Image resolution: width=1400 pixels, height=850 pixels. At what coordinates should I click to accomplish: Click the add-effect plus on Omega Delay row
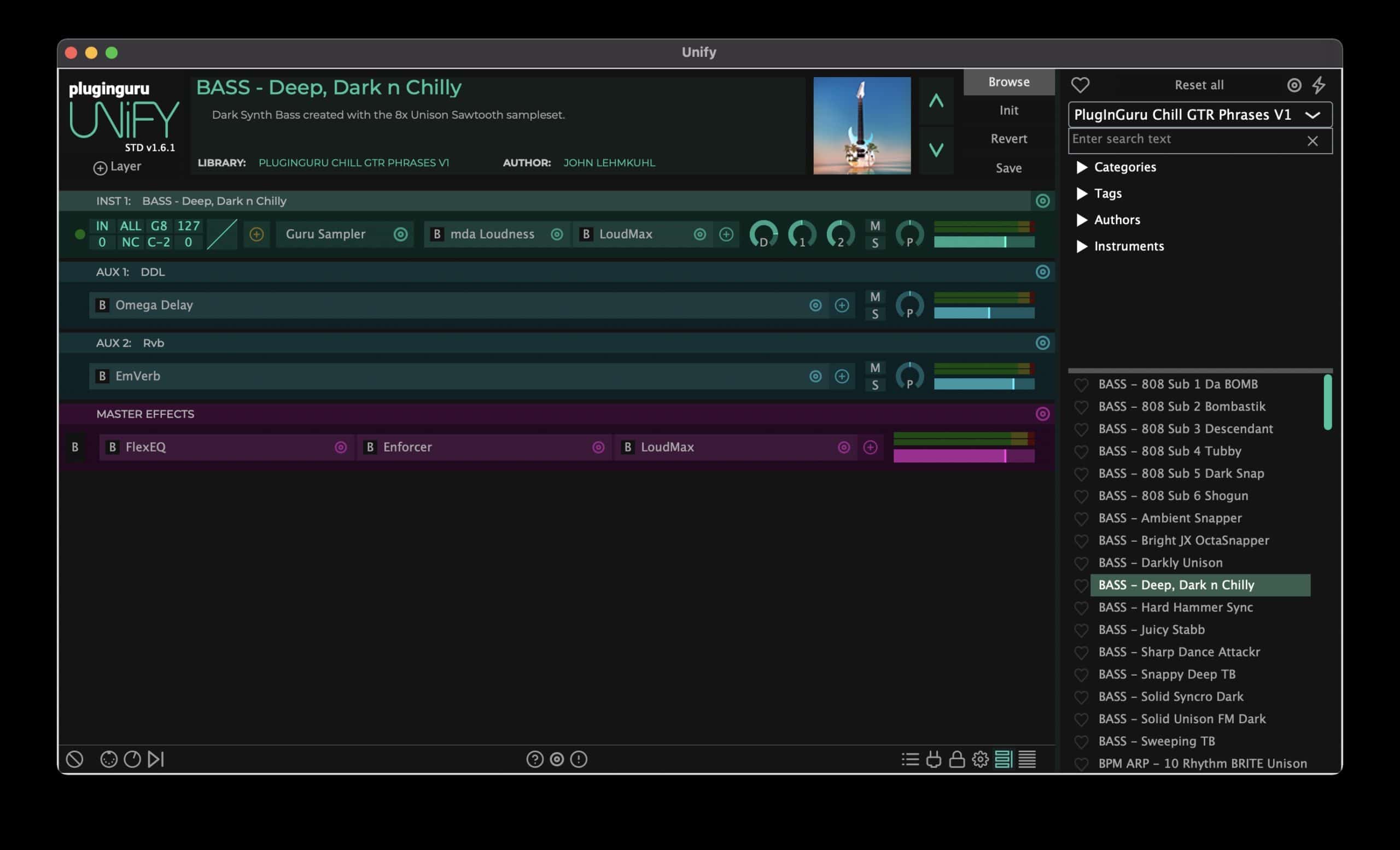[842, 306]
